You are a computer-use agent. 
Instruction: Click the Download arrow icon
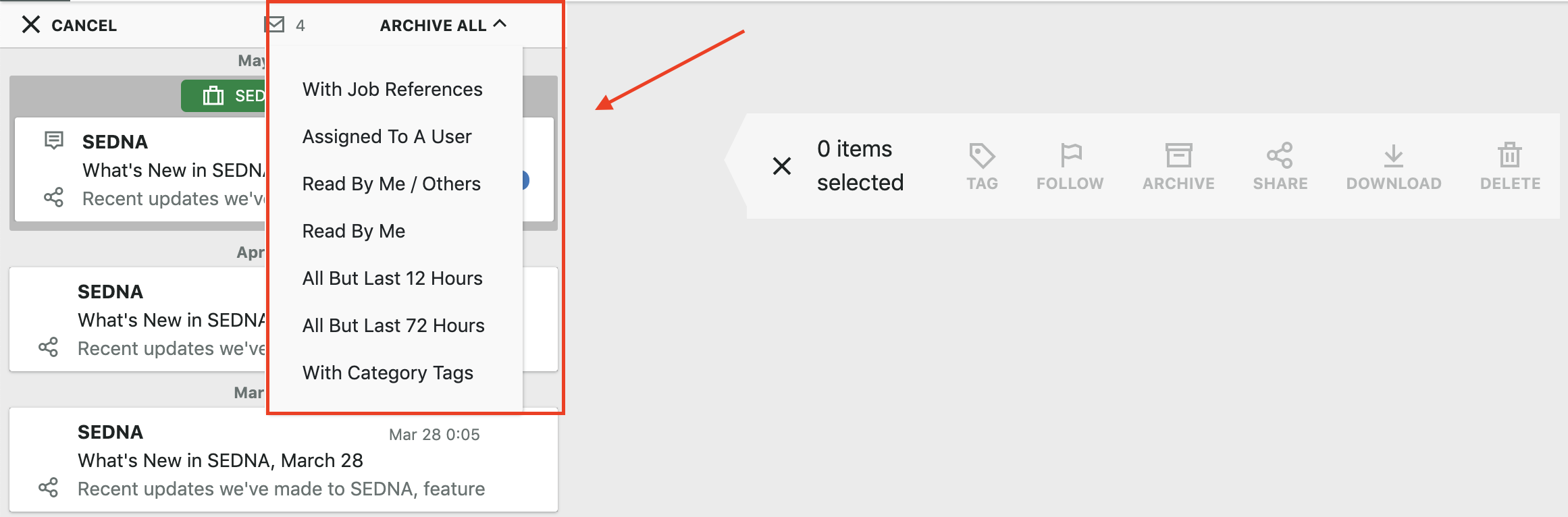pos(1393,155)
